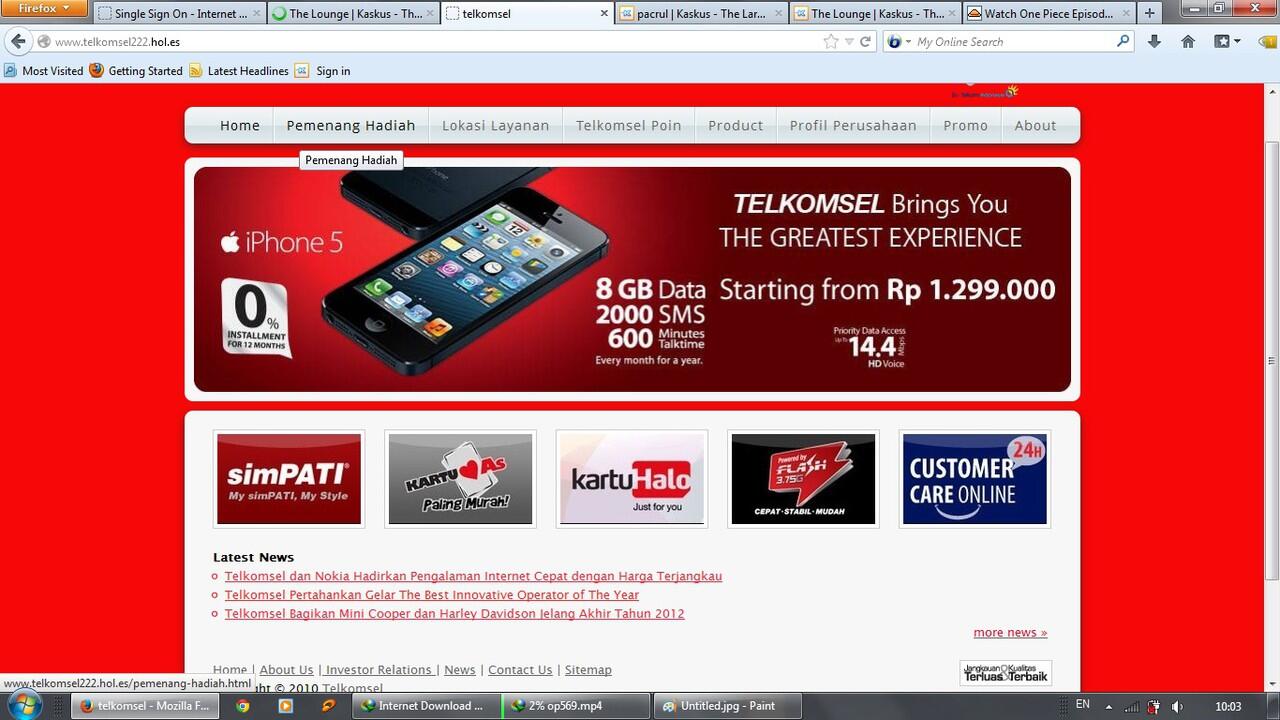Click the Terluas Terbaik badge
The height and width of the screenshot is (720, 1280).
[1006, 673]
